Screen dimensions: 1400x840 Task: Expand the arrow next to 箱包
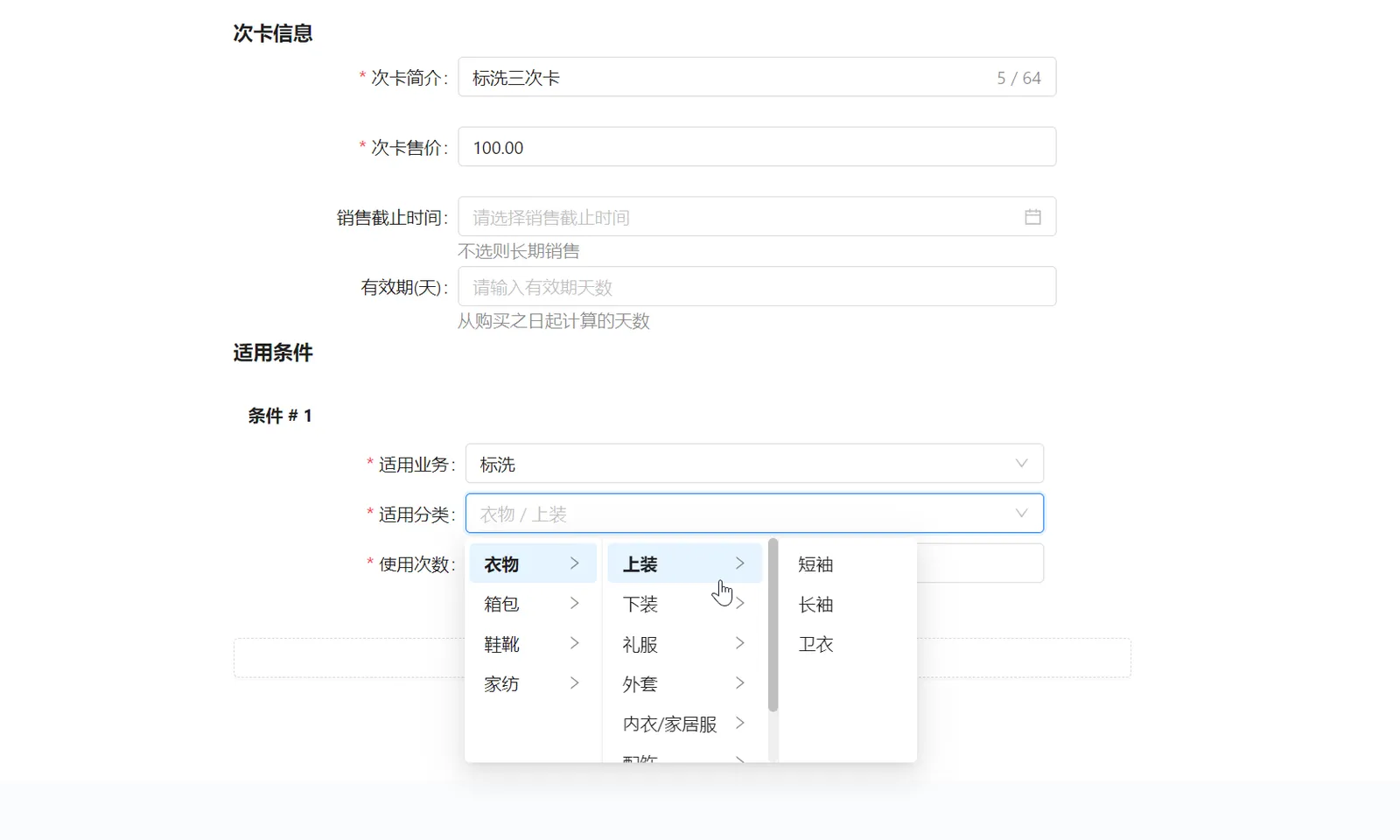[x=575, y=603]
